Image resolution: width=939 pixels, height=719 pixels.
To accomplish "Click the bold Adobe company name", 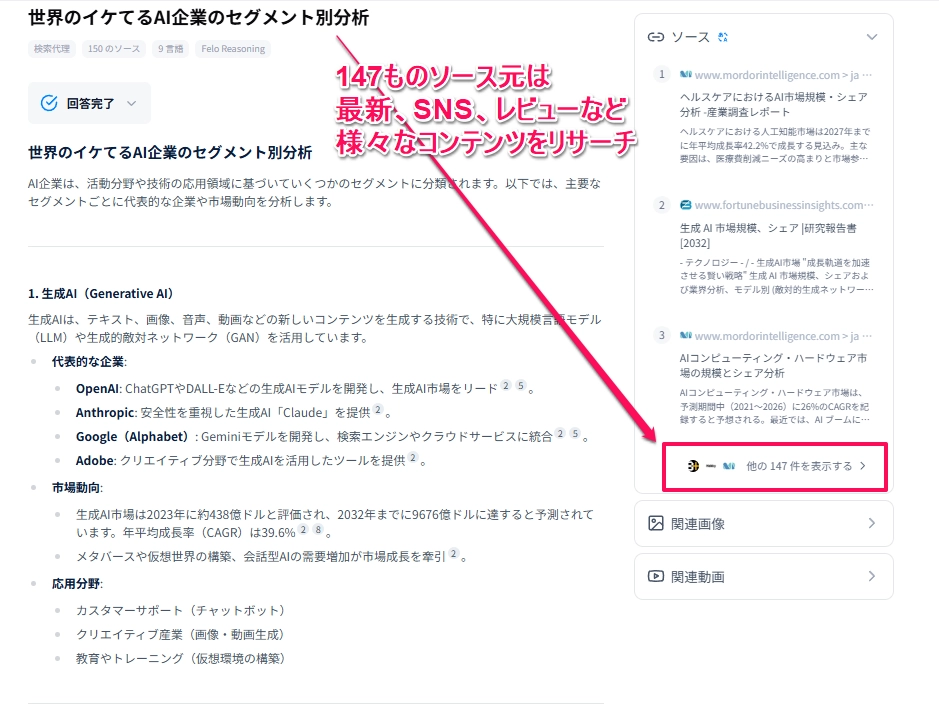I will point(95,460).
